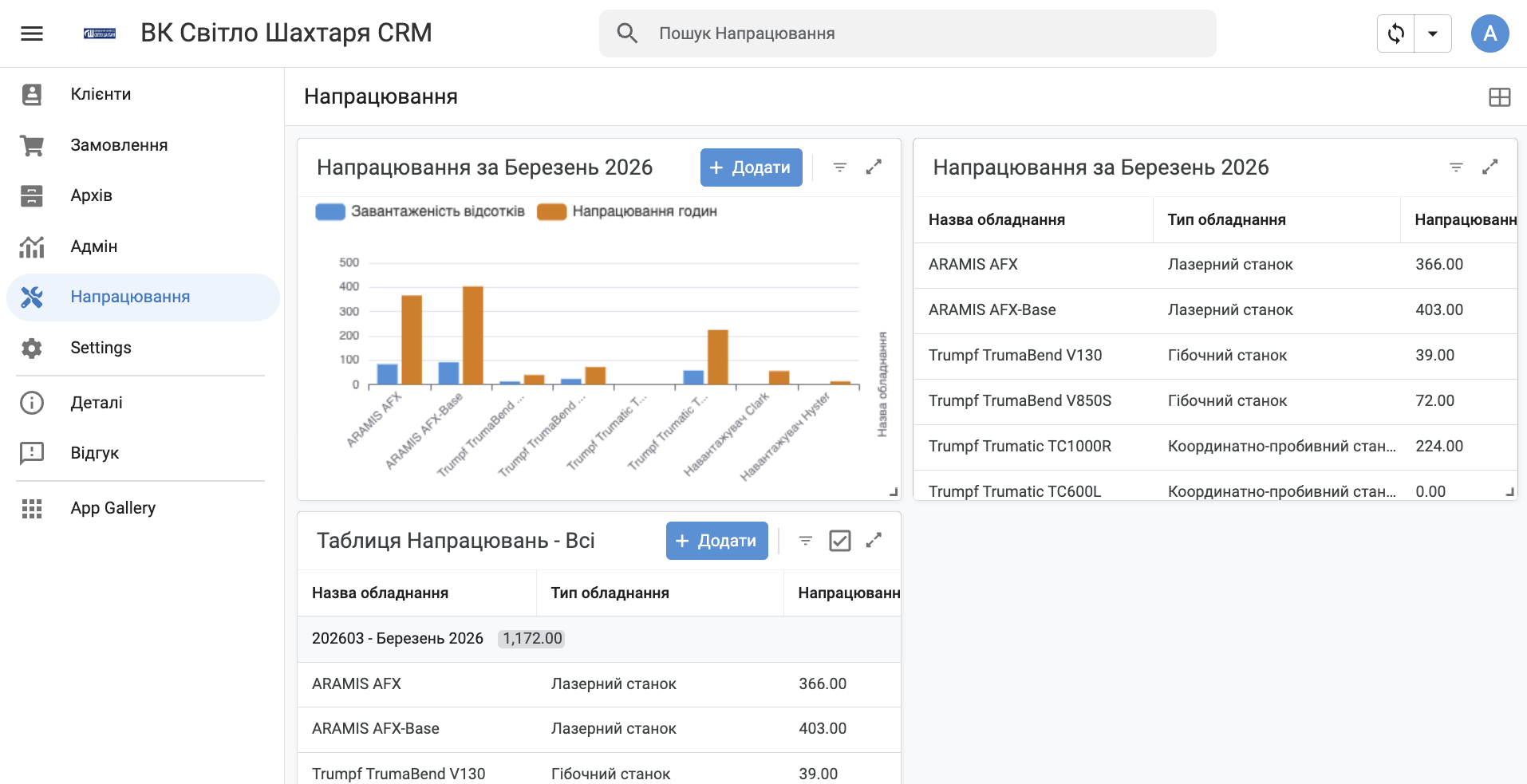
Task: Expand the right table panel fullscreen
Action: [1490, 167]
